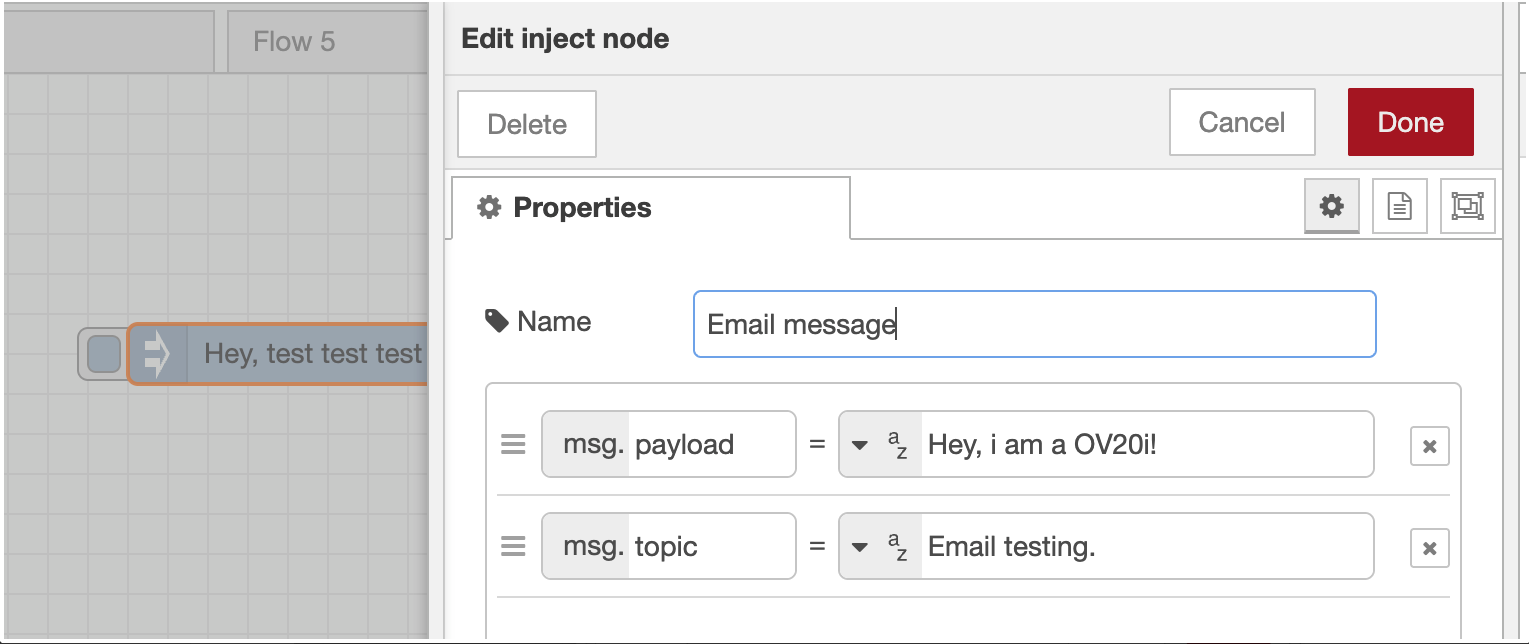Open the node appearance icon
Viewport: 1529px width, 644px height.
tap(1467, 207)
